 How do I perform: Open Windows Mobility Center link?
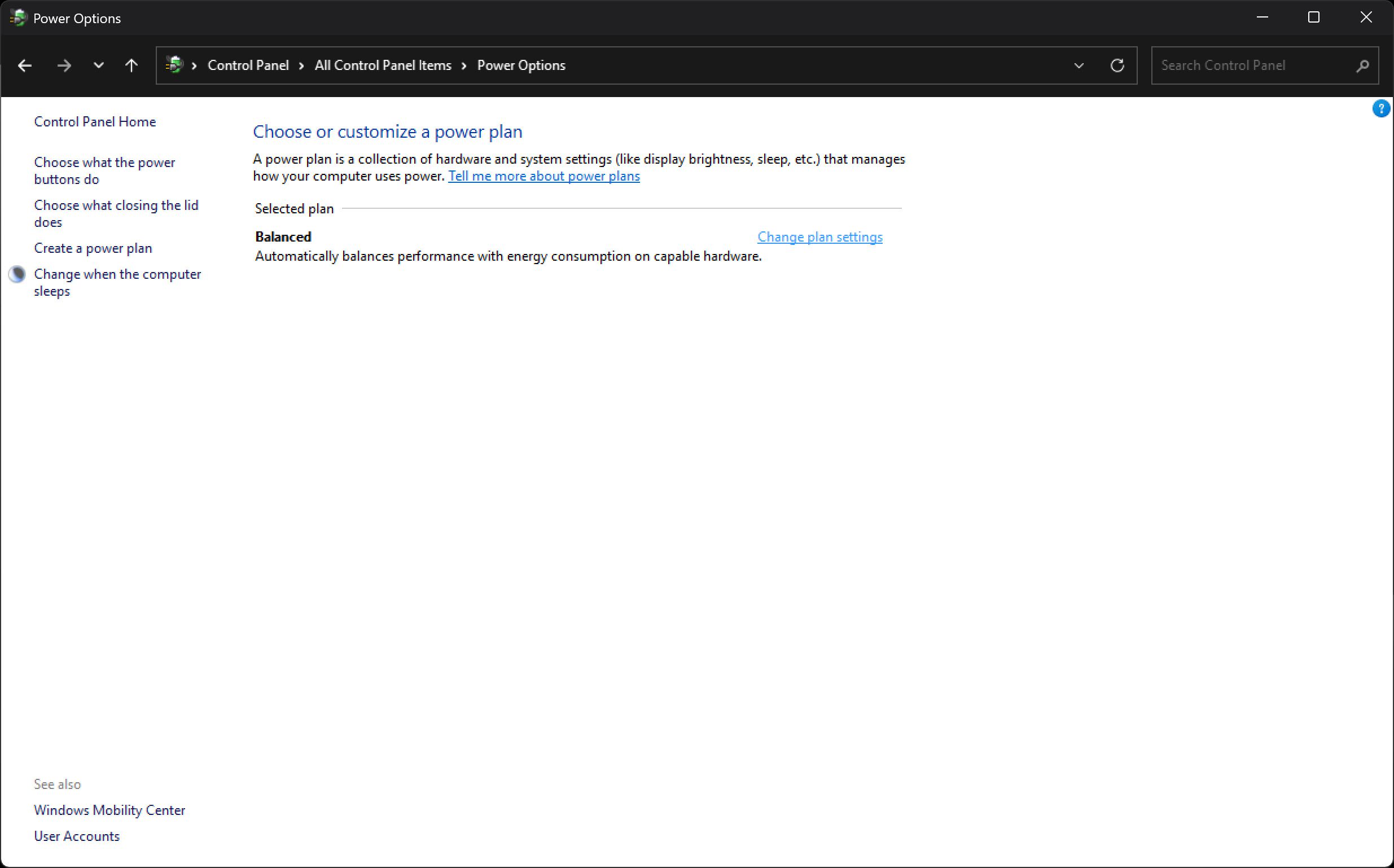coord(109,810)
